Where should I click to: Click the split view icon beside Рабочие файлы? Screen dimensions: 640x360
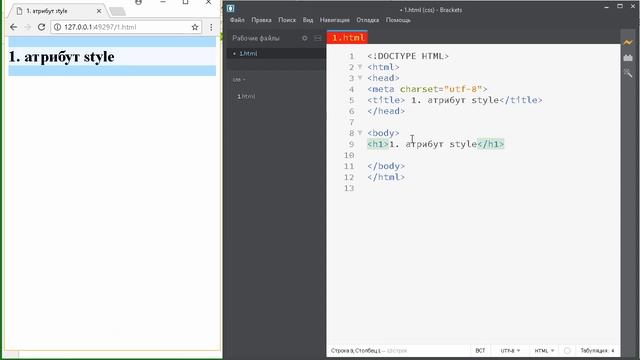coord(318,38)
